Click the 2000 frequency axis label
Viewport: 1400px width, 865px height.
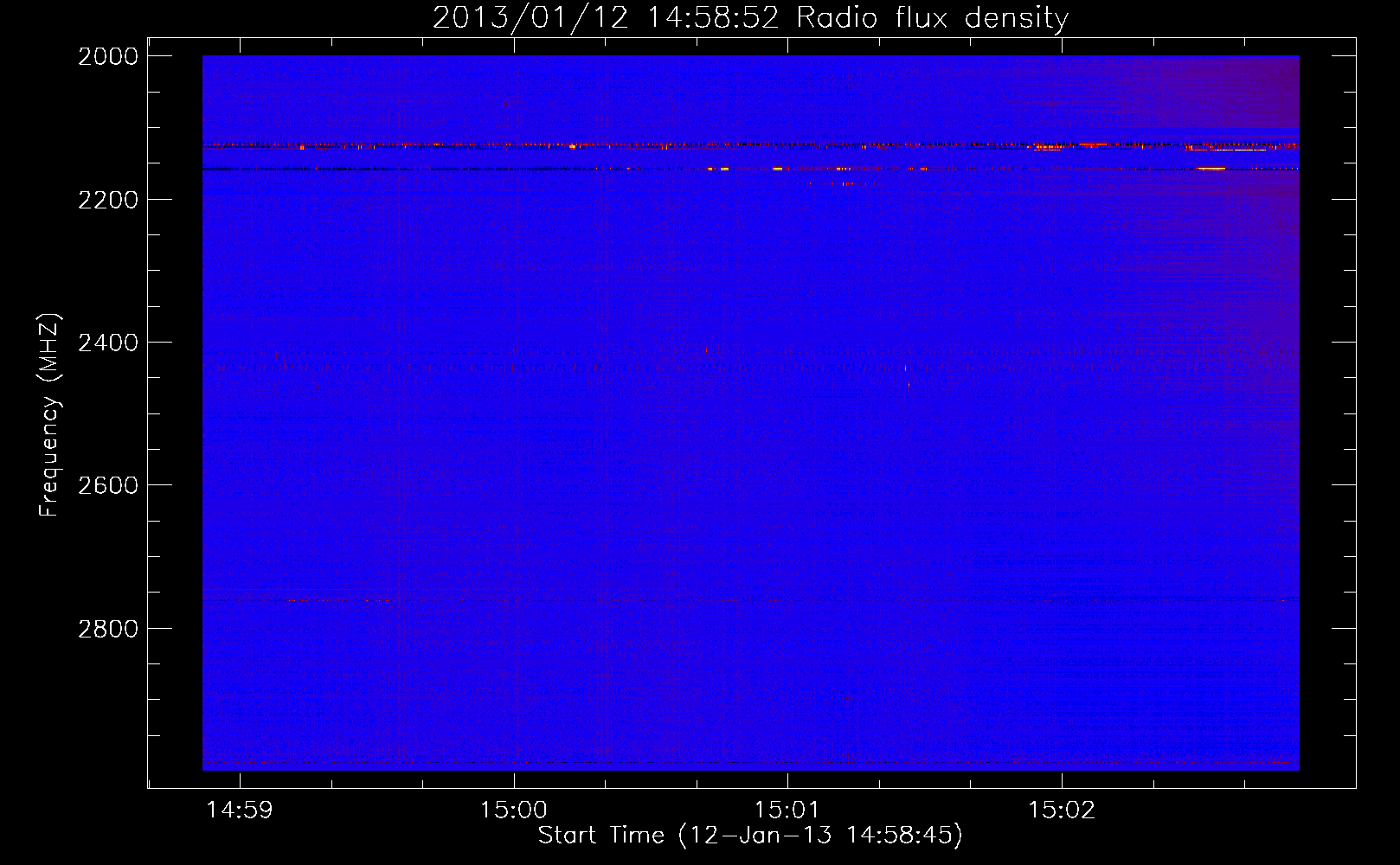[108, 56]
